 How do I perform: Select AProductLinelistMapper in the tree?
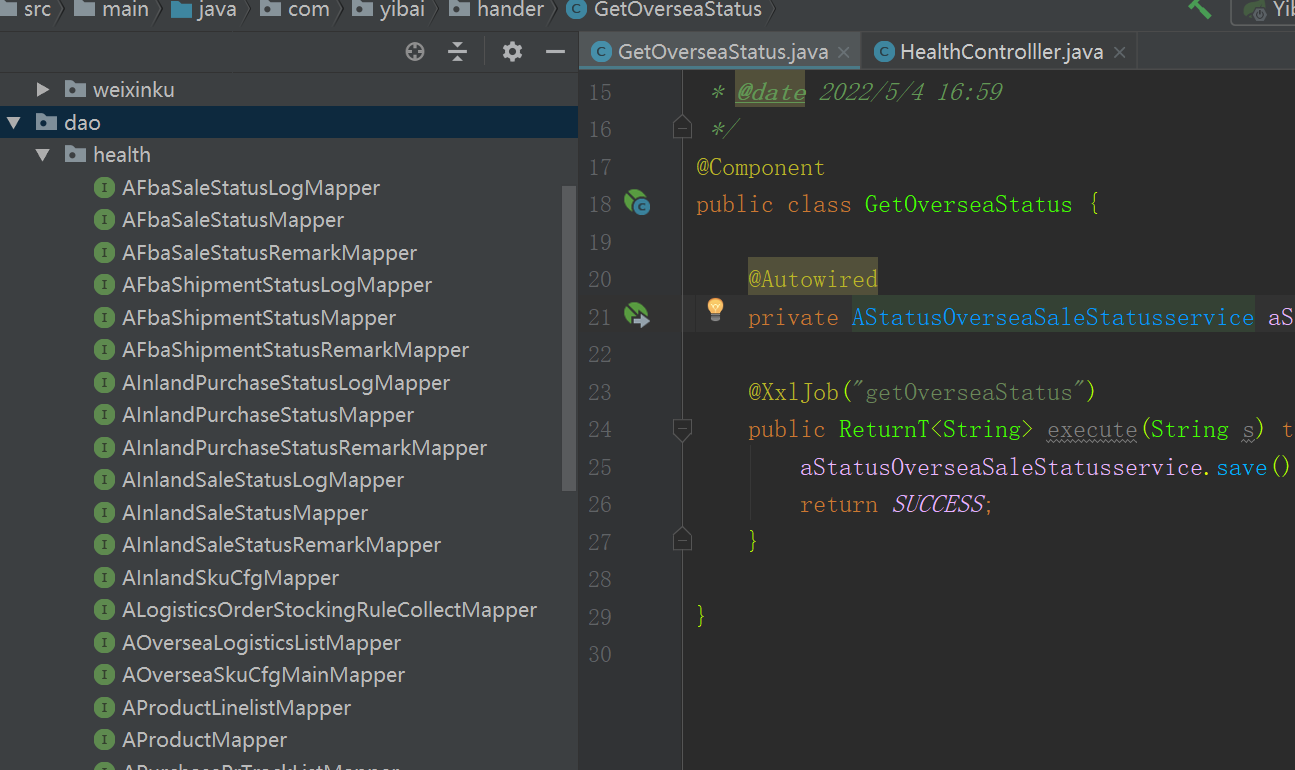coord(236,707)
